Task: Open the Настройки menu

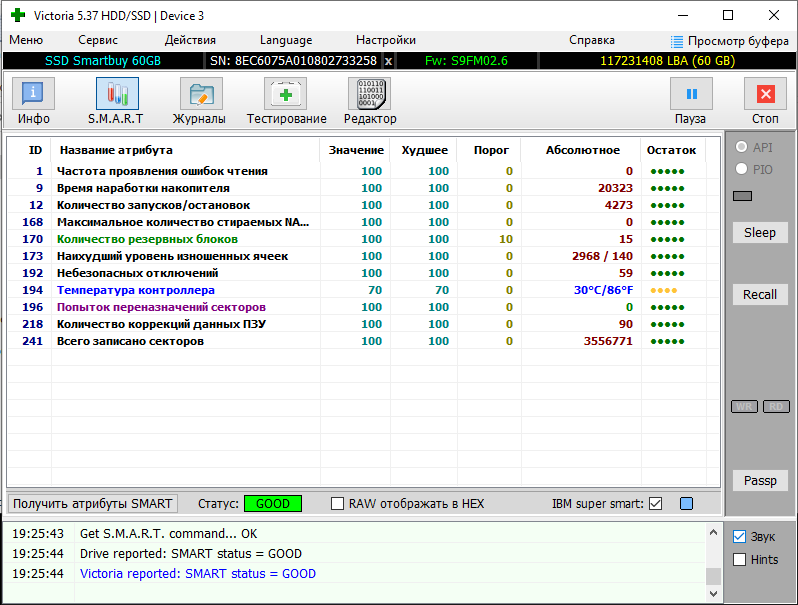Action: 386,40
